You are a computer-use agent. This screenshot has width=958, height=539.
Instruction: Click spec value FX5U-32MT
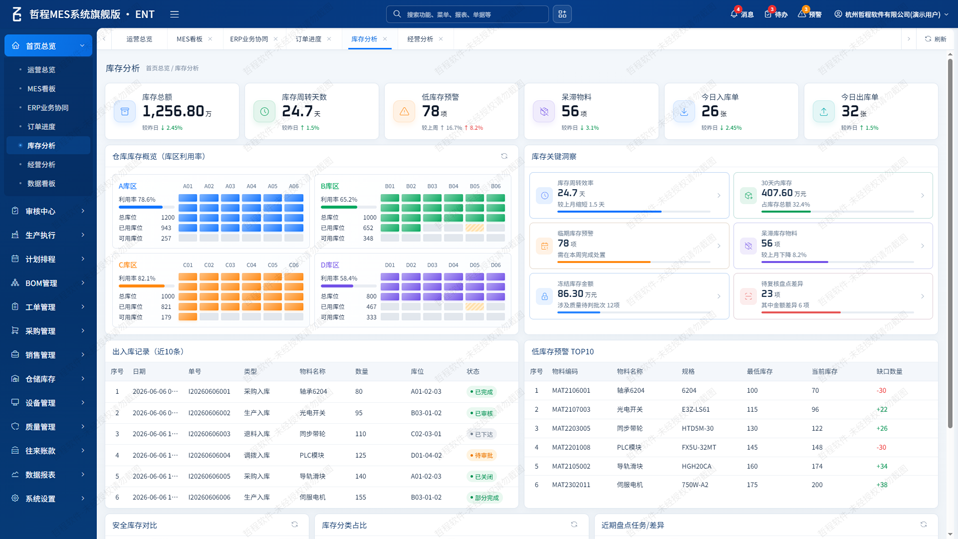click(x=699, y=447)
